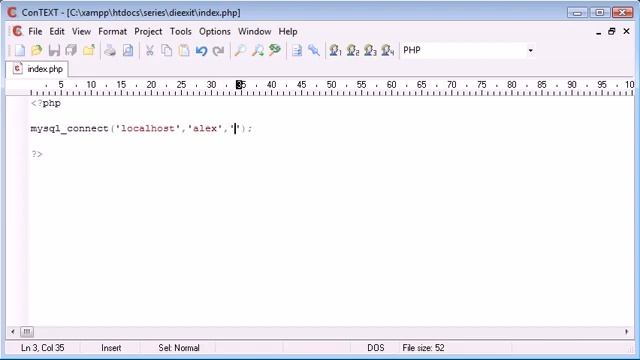Open the Help menu
The image size is (640, 360).
[x=288, y=31]
